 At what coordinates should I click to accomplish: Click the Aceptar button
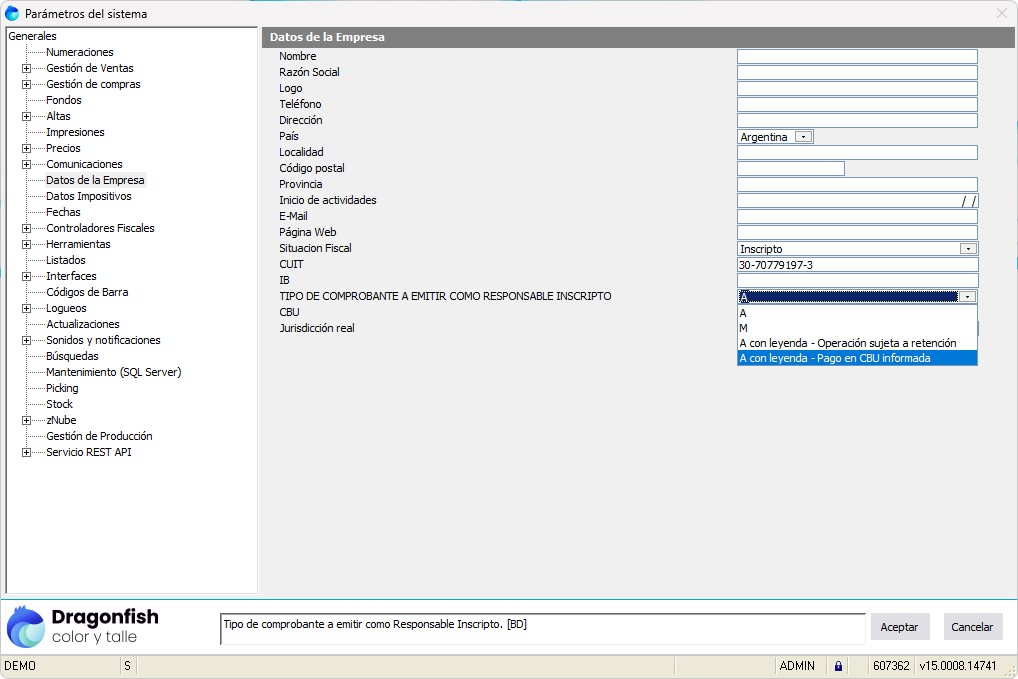(x=899, y=627)
